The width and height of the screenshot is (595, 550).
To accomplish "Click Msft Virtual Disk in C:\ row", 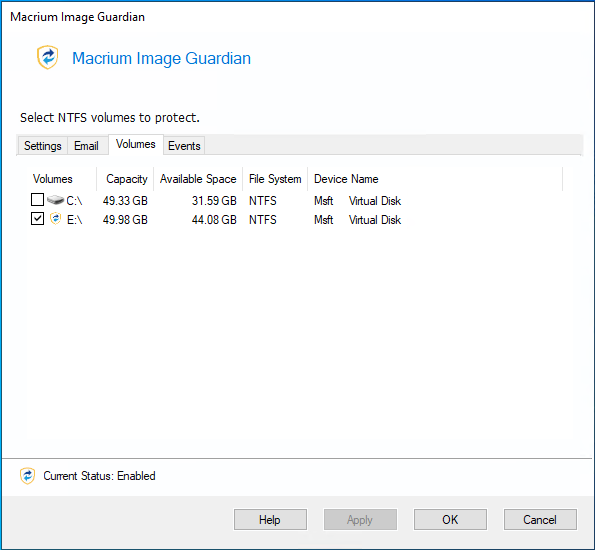I will point(357,201).
